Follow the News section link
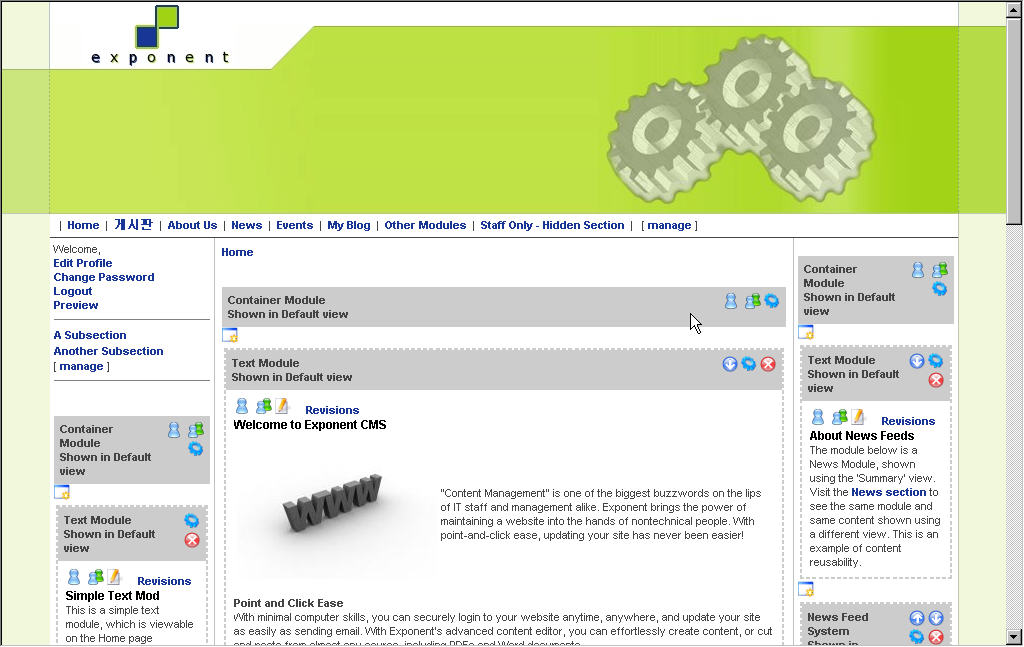1024x647 pixels. tap(889, 492)
